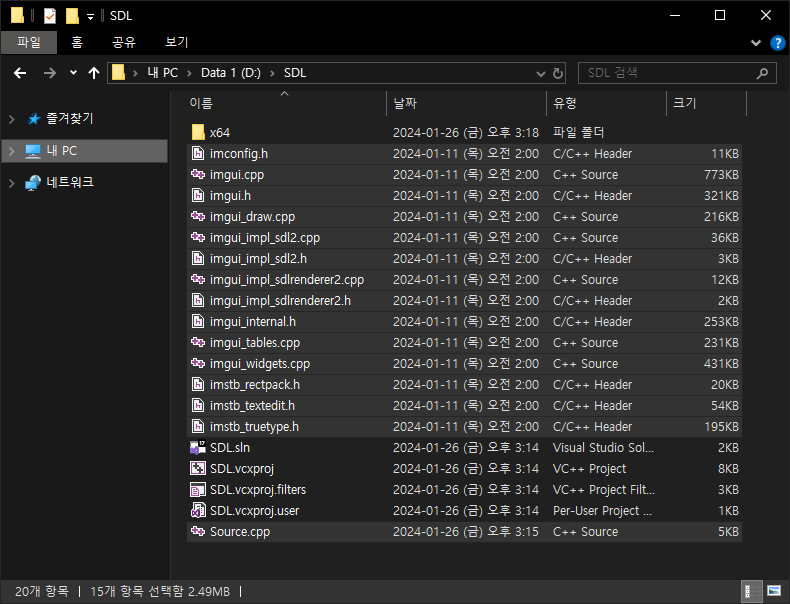Sort by the 크기 column header
This screenshot has height=604, width=790.
tap(706, 103)
